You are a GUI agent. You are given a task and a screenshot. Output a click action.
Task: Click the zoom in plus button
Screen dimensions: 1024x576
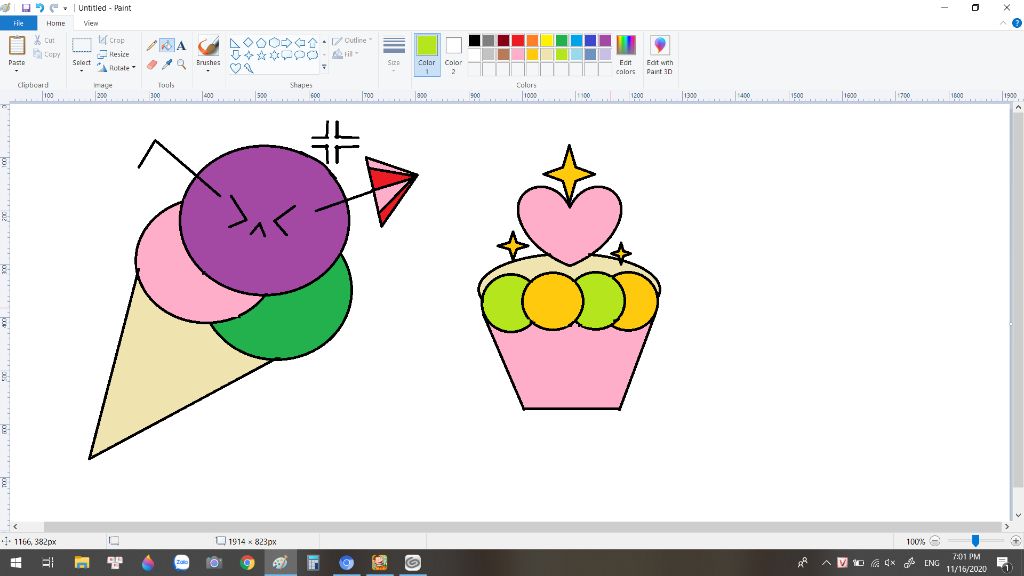point(1015,541)
